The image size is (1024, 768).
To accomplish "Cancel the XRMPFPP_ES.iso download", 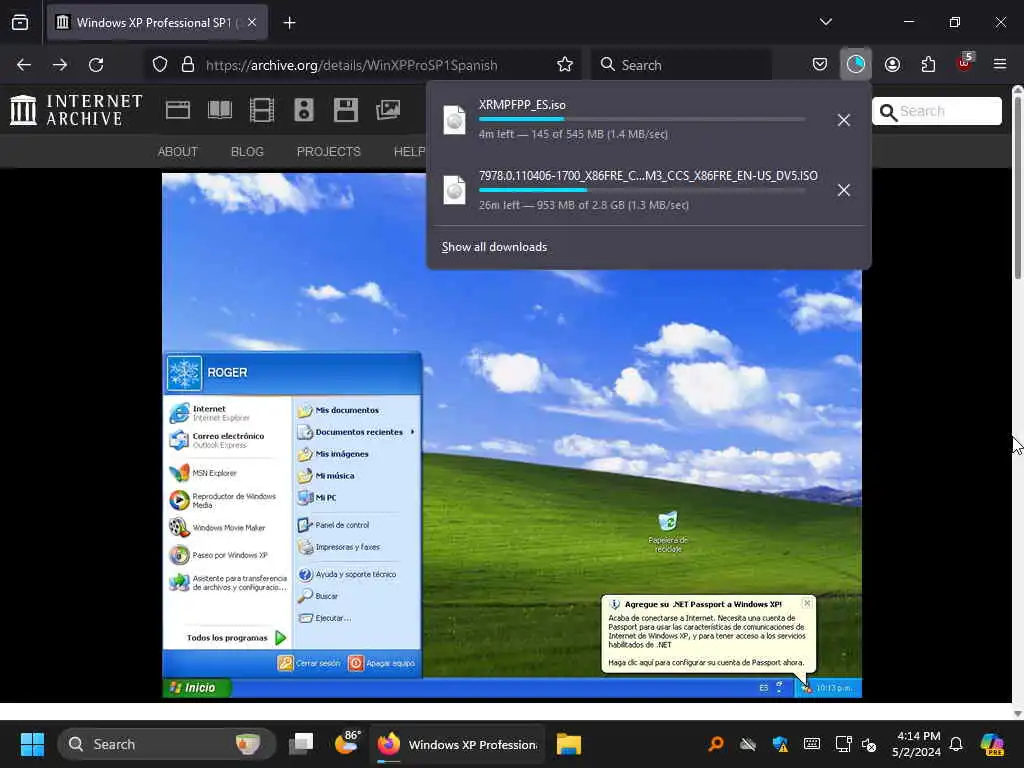I will [x=844, y=120].
